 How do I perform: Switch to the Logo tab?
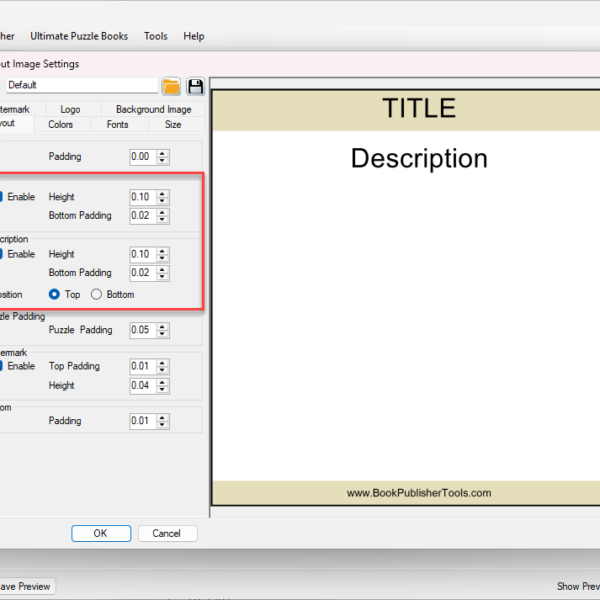click(x=70, y=110)
